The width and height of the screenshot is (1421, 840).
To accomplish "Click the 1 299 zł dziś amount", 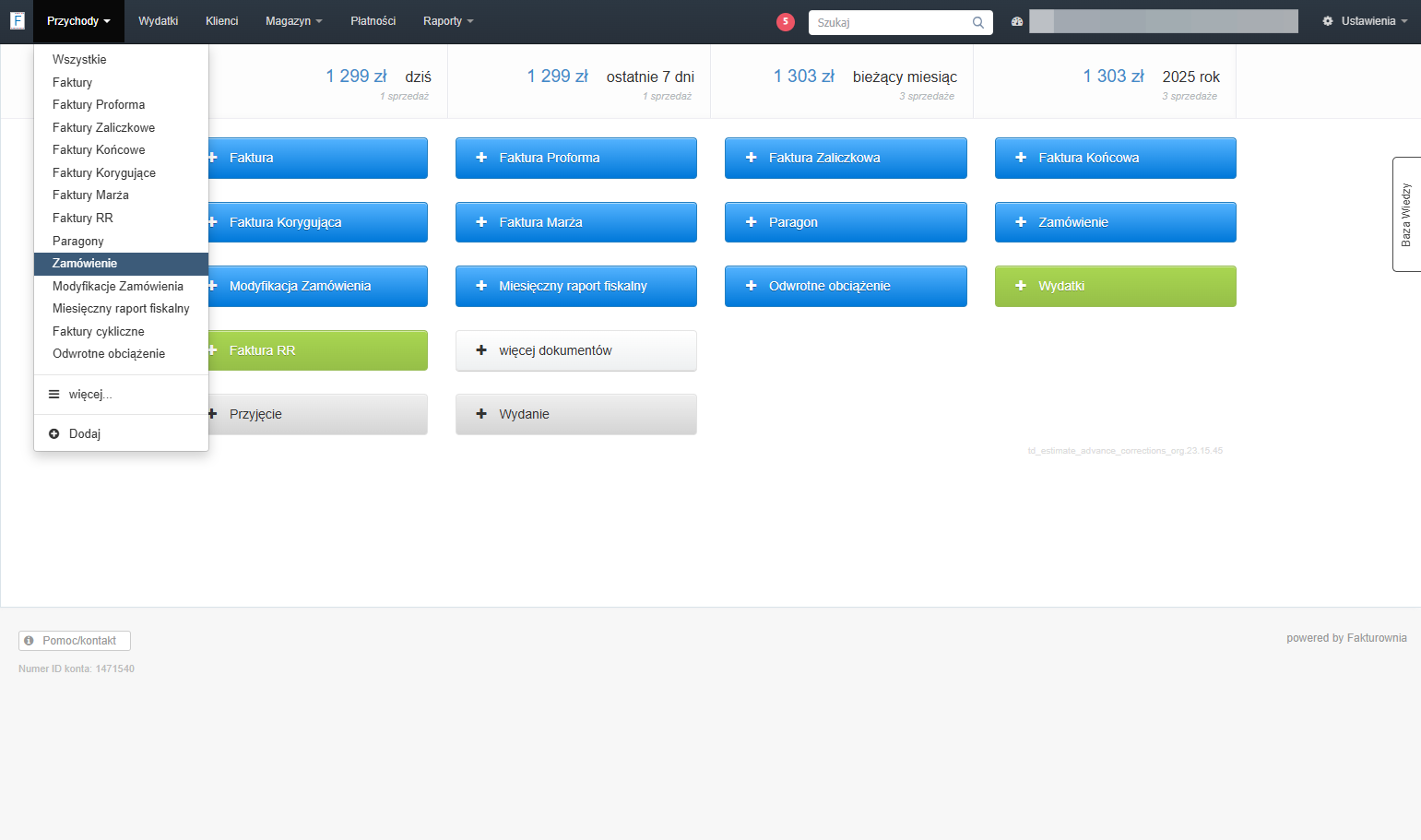I will 356,77.
